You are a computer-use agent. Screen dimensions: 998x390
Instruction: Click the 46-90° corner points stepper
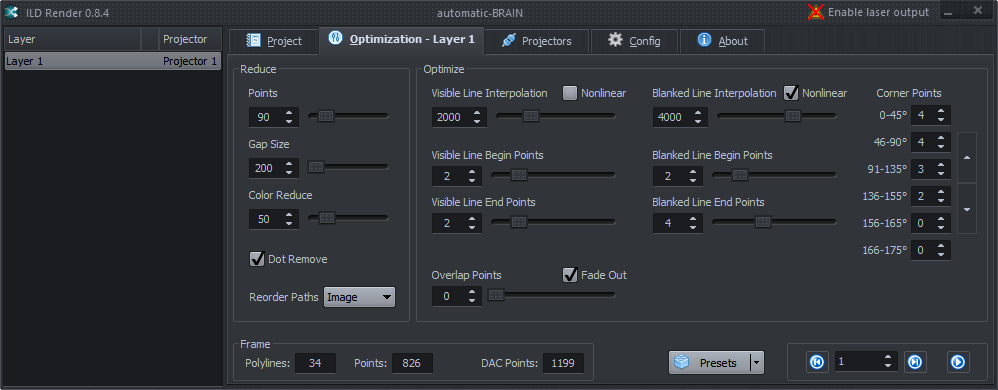[x=931, y=143]
